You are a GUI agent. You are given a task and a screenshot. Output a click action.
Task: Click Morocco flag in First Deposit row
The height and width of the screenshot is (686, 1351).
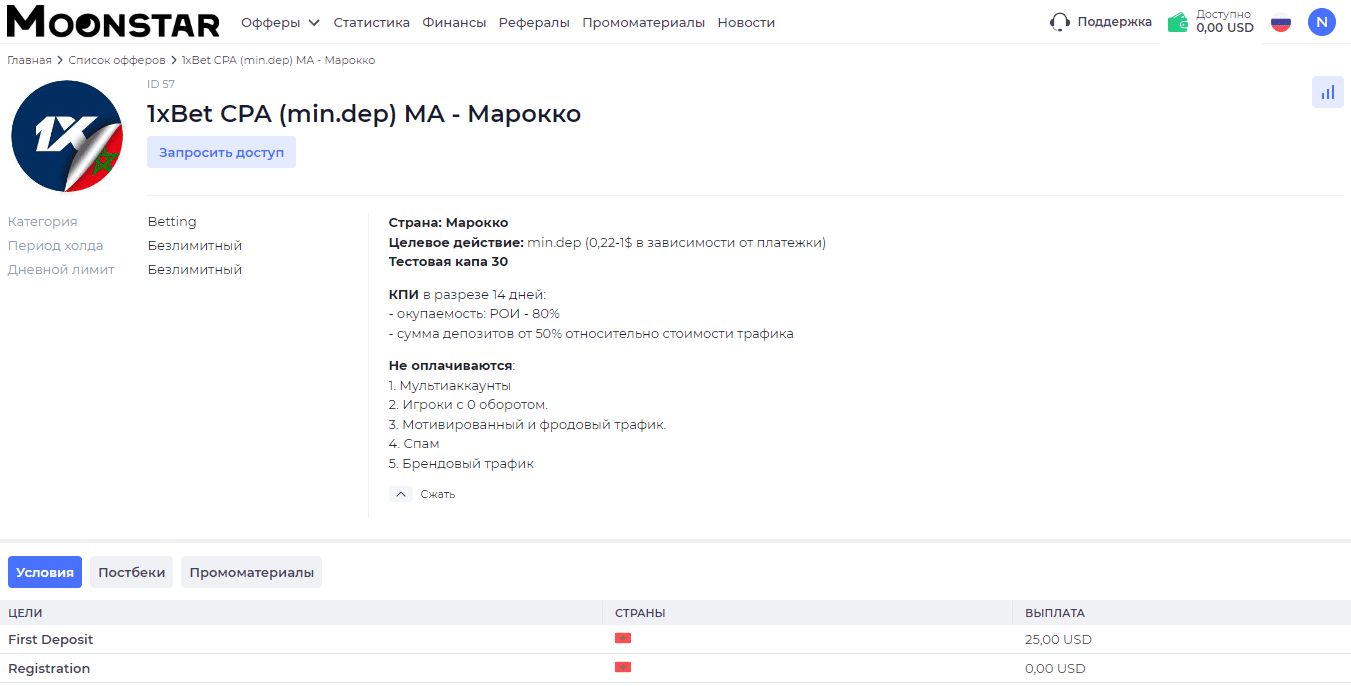pos(623,638)
